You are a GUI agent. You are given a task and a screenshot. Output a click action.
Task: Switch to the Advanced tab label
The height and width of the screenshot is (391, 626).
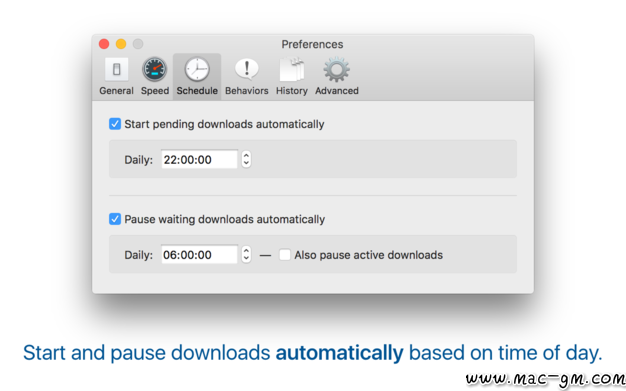tap(337, 91)
